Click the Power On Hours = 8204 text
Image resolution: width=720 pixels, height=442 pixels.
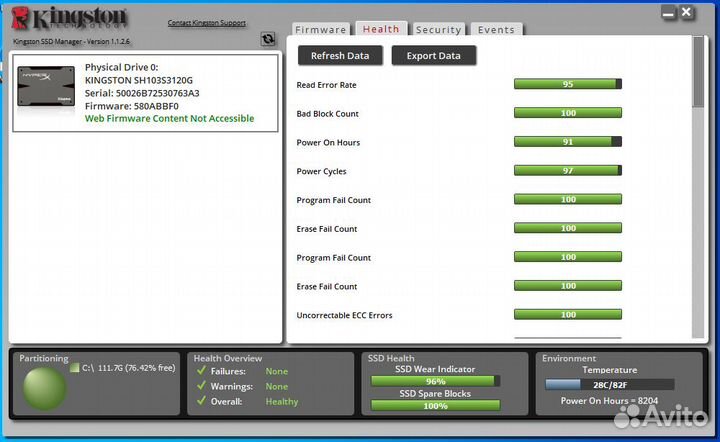pos(609,401)
